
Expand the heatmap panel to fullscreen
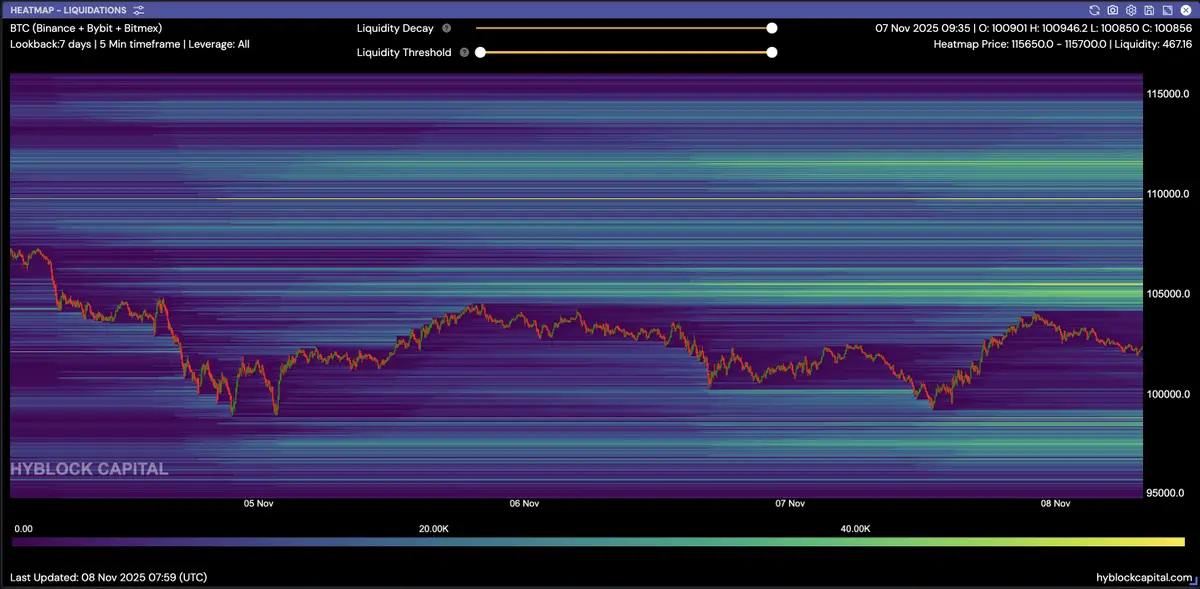click(1167, 10)
